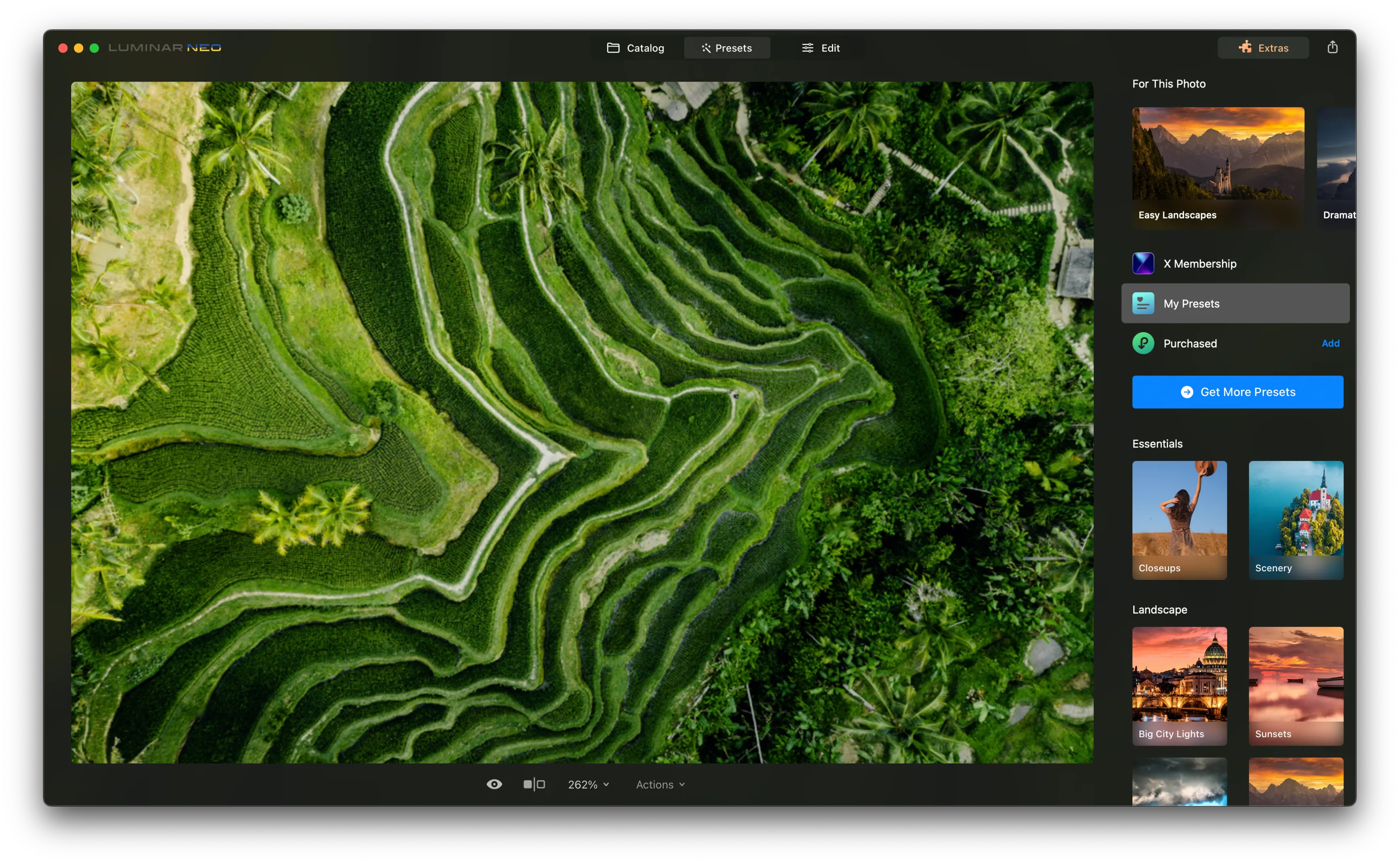This screenshot has height=864, width=1400.
Task: Expand the Actions dropdown menu
Action: (660, 785)
